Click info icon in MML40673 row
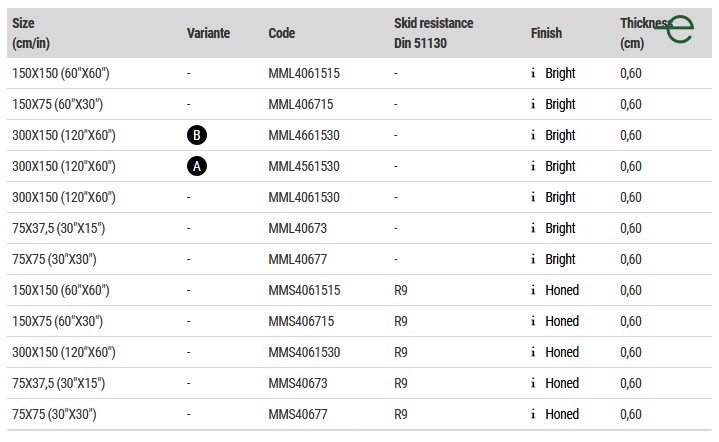The image size is (719, 442). (533, 228)
